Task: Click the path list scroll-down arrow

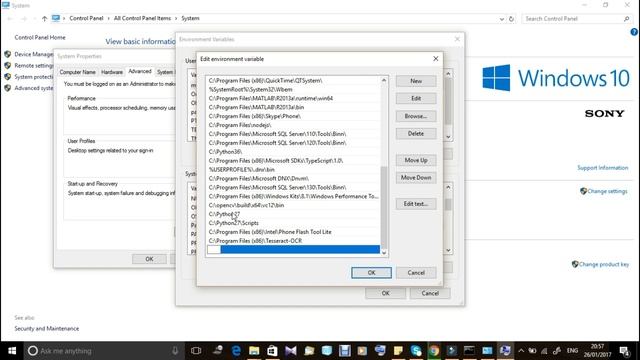Action: pos(384,253)
